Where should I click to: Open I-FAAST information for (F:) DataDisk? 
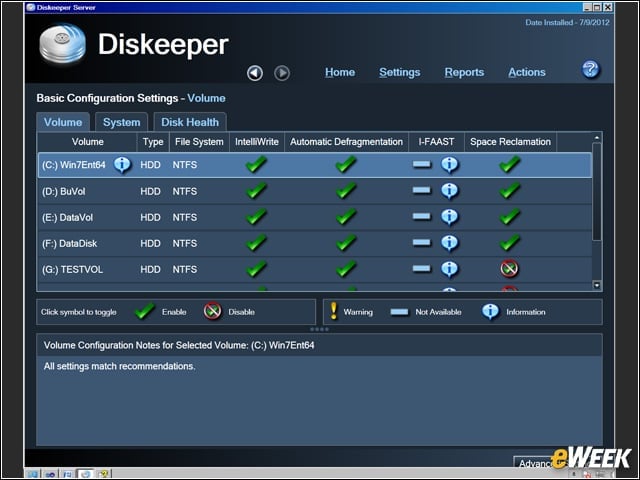449,243
